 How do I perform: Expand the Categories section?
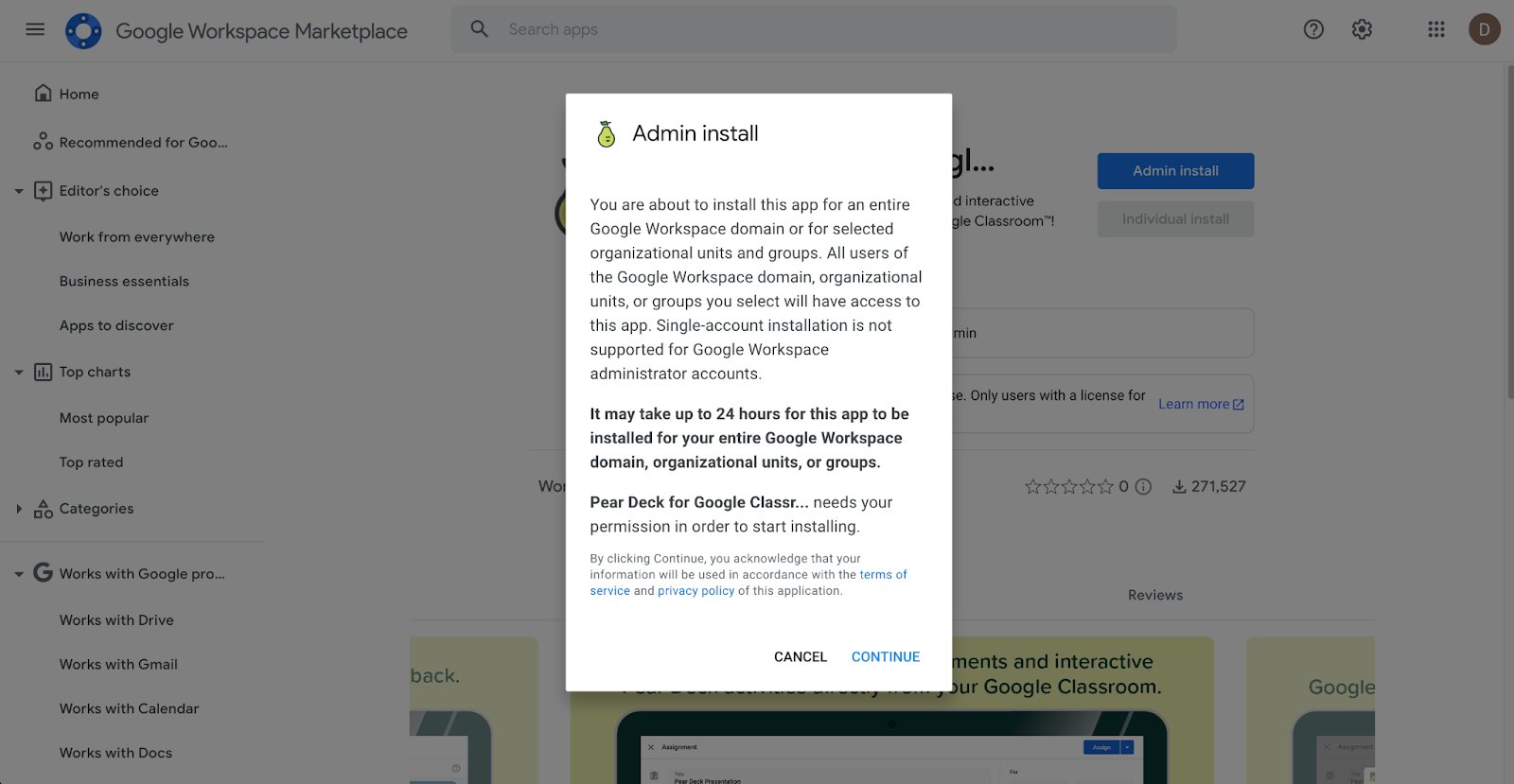tap(19, 509)
